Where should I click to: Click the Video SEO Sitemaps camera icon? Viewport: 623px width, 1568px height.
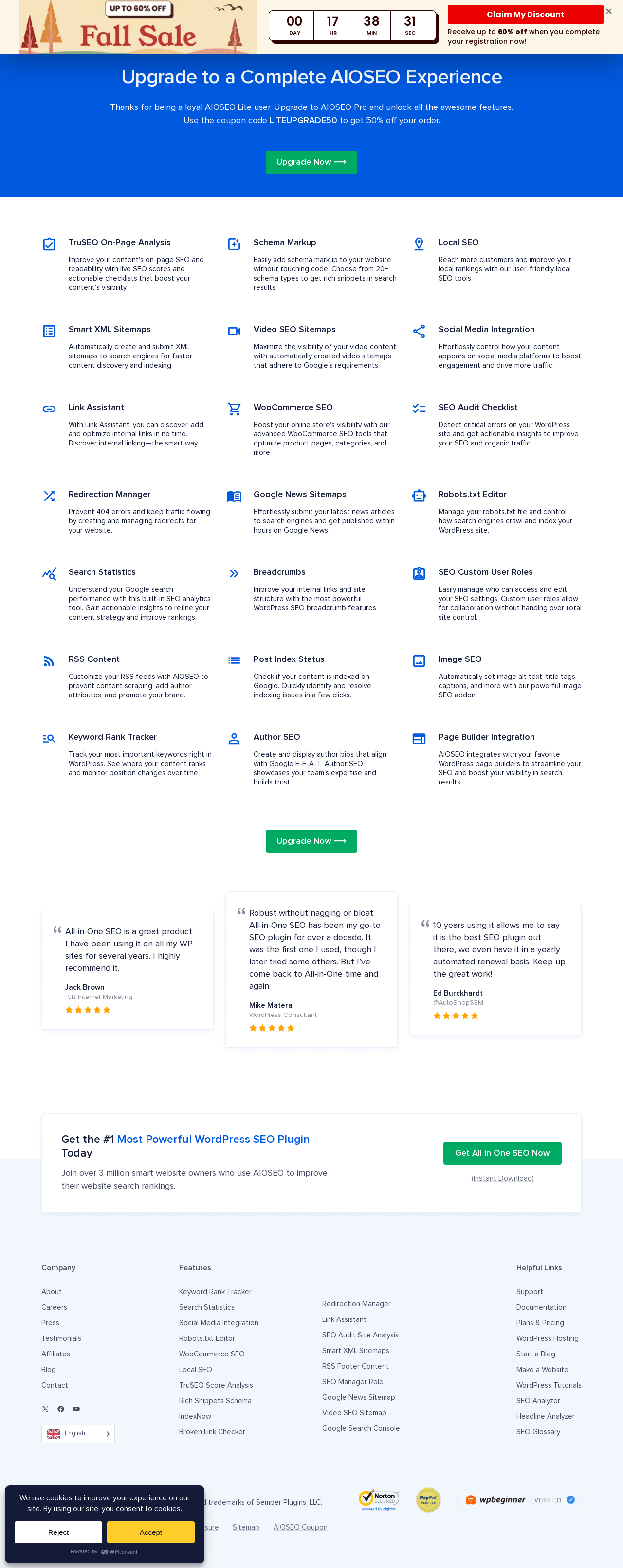coord(234,331)
